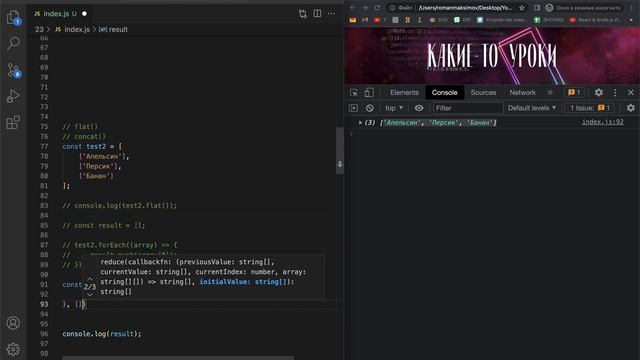This screenshot has height=360, width=640.
Task: Open the Extensions view
Action: pos(13,122)
